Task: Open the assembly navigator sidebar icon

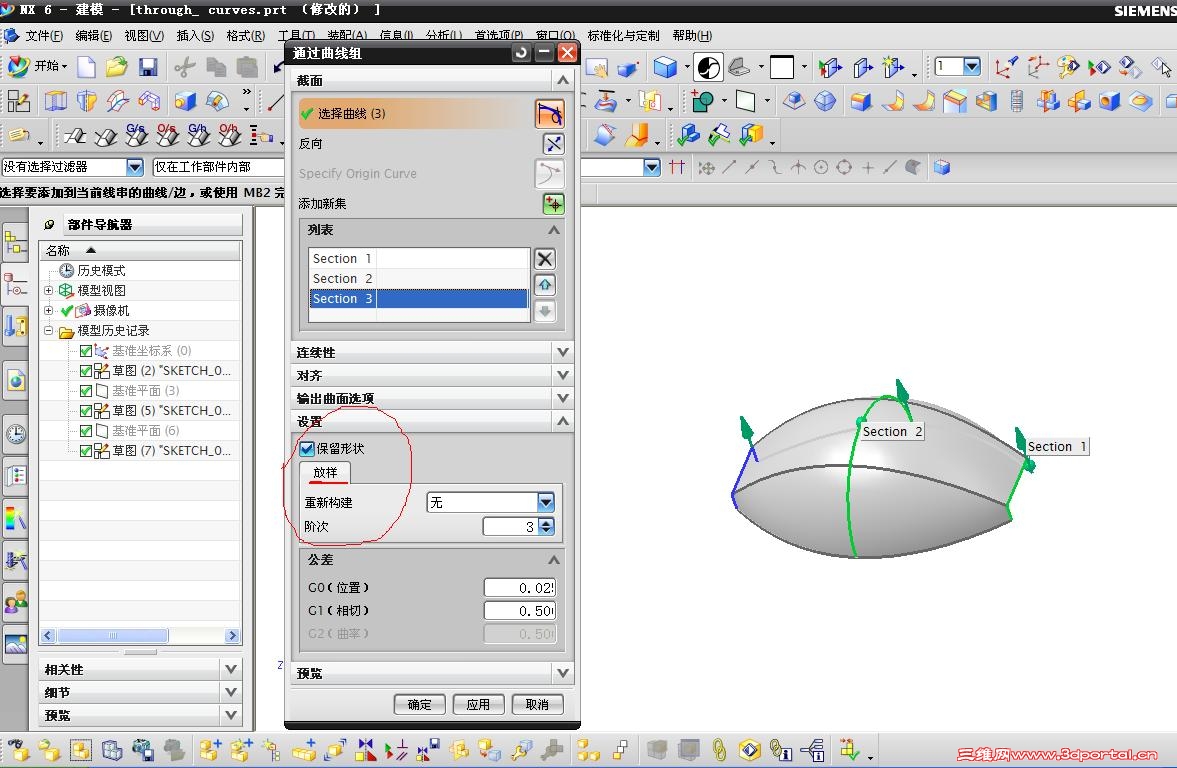Action: click(x=16, y=243)
